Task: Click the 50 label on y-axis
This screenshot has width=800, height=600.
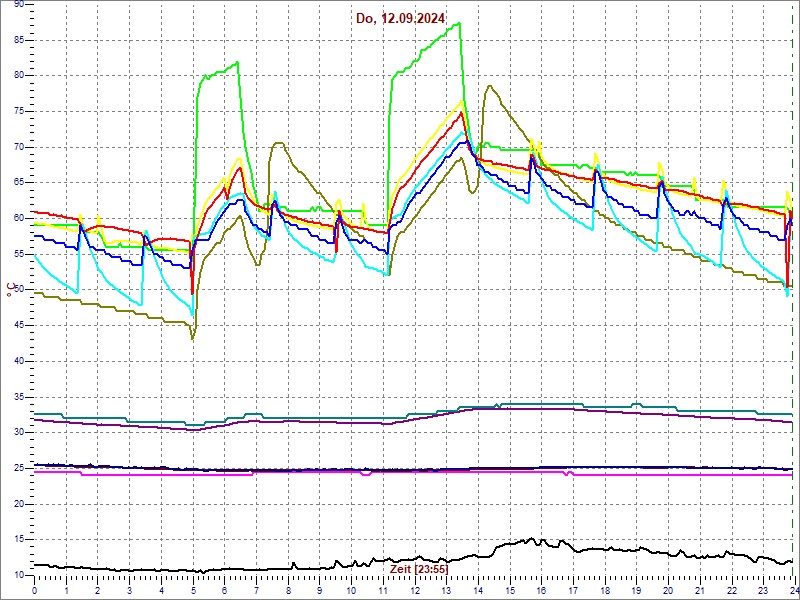Action: tap(19, 290)
